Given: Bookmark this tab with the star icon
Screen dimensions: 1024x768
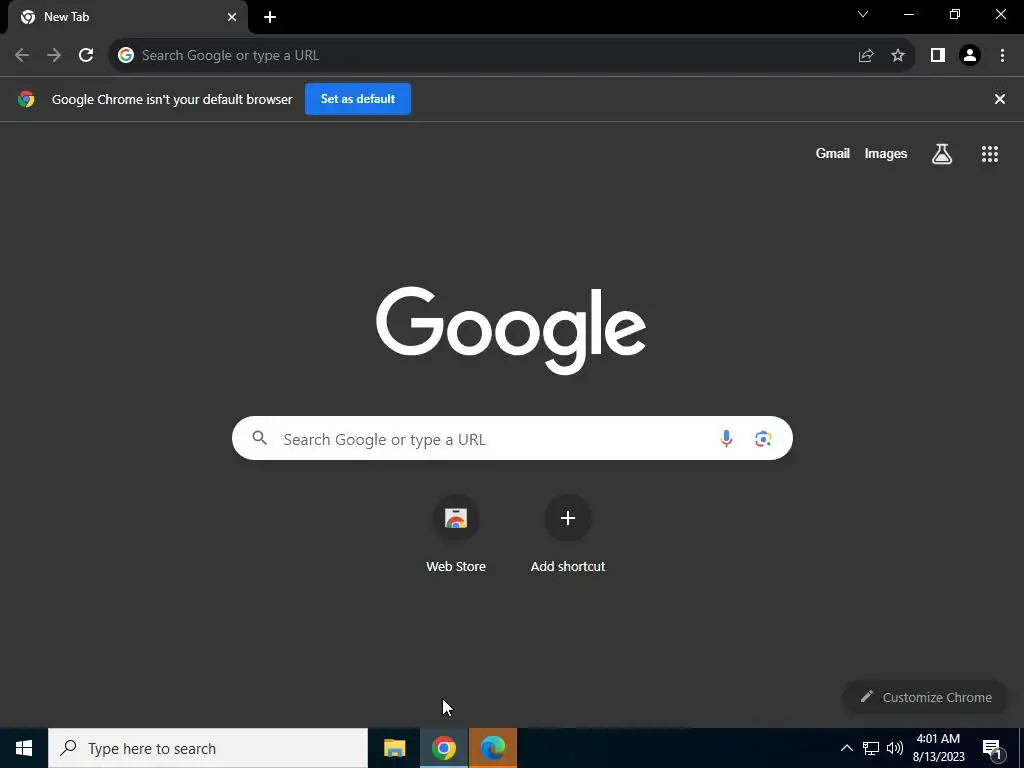Looking at the screenshot, I should pyautogui.click(x=898, y=56).
